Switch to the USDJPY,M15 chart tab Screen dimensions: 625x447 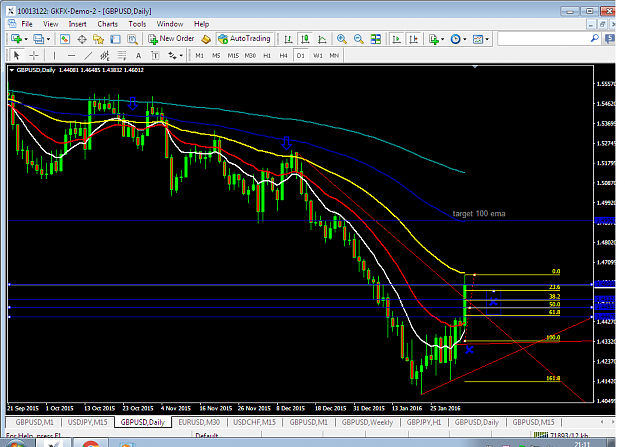[87, 422]
